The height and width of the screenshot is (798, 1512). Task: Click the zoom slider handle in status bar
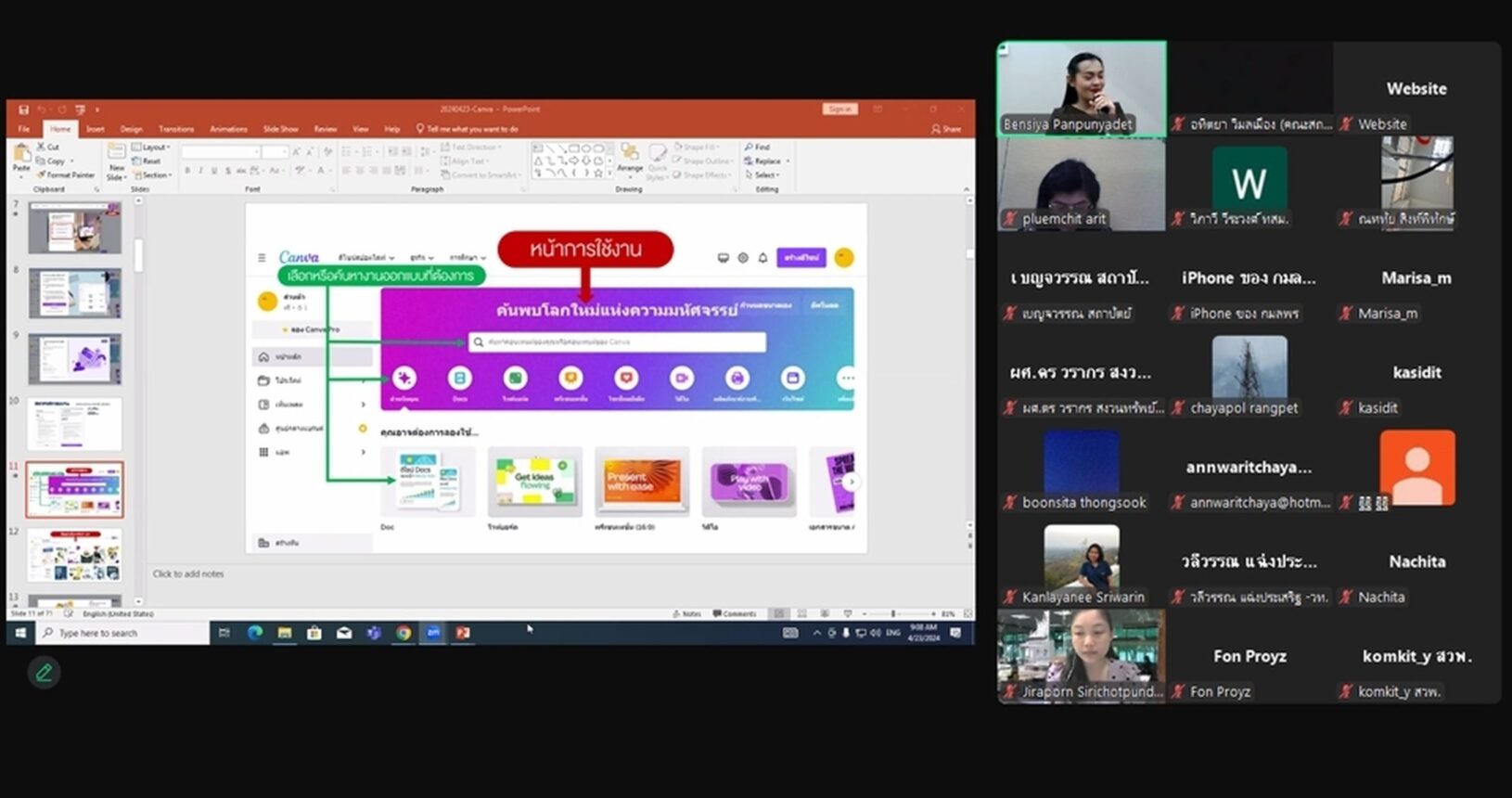(893, 613)
